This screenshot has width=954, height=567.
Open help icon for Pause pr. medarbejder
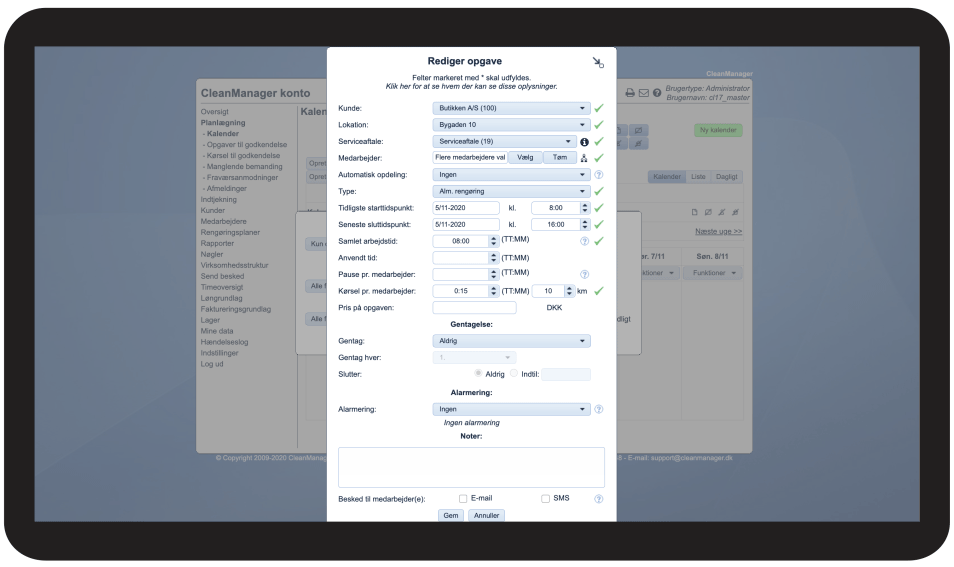click(584, 274)
